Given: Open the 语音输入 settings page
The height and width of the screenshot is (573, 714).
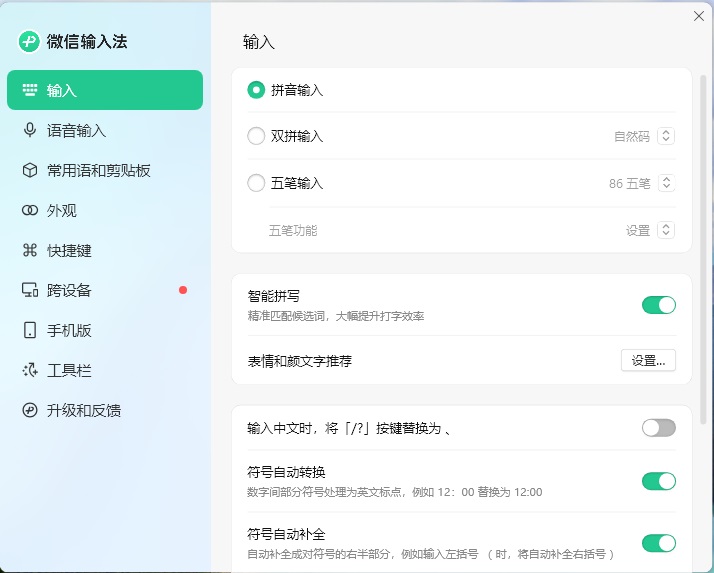Looking at the screenshot, I should pos(105,130).
